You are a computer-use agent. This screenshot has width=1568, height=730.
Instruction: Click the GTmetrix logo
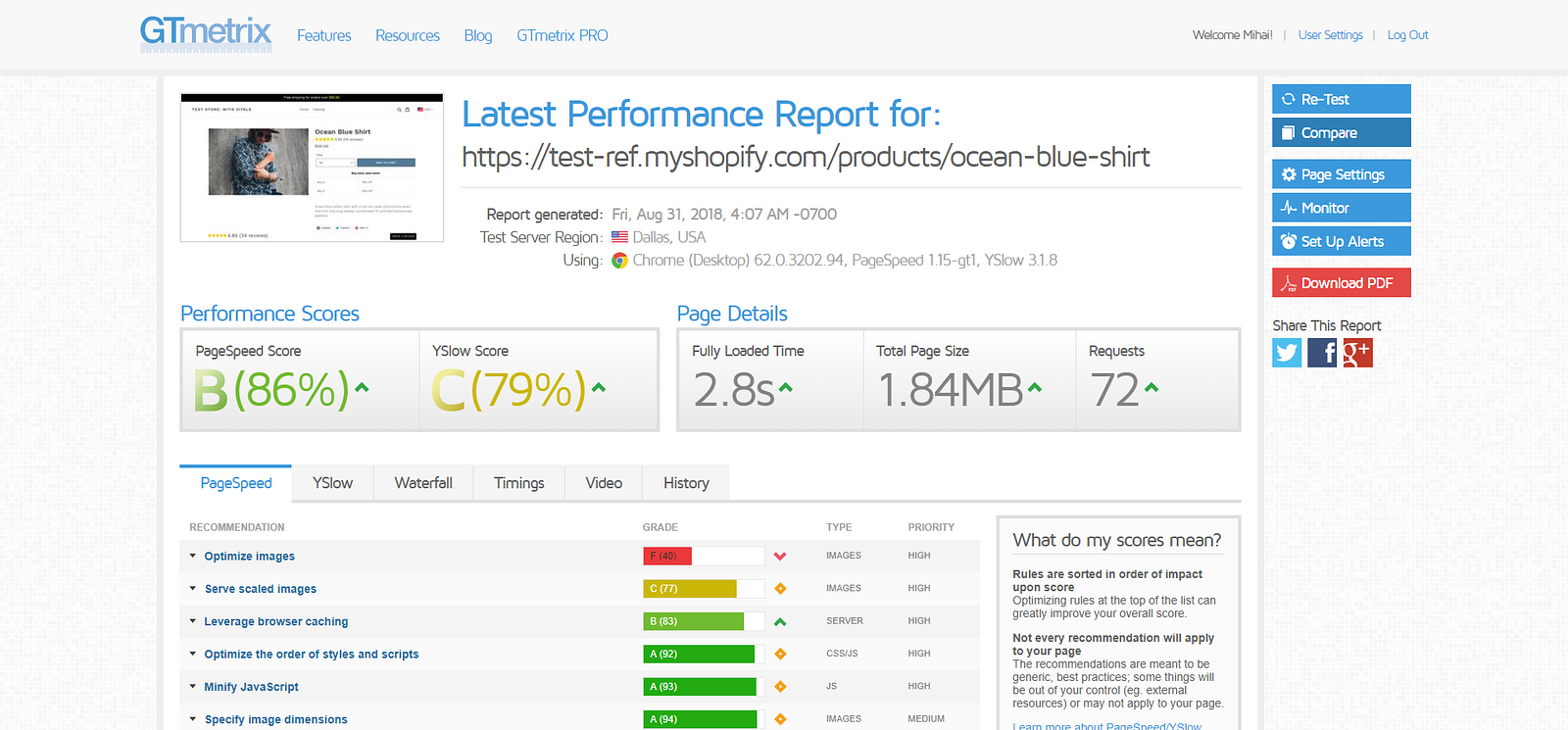(206, 33)
